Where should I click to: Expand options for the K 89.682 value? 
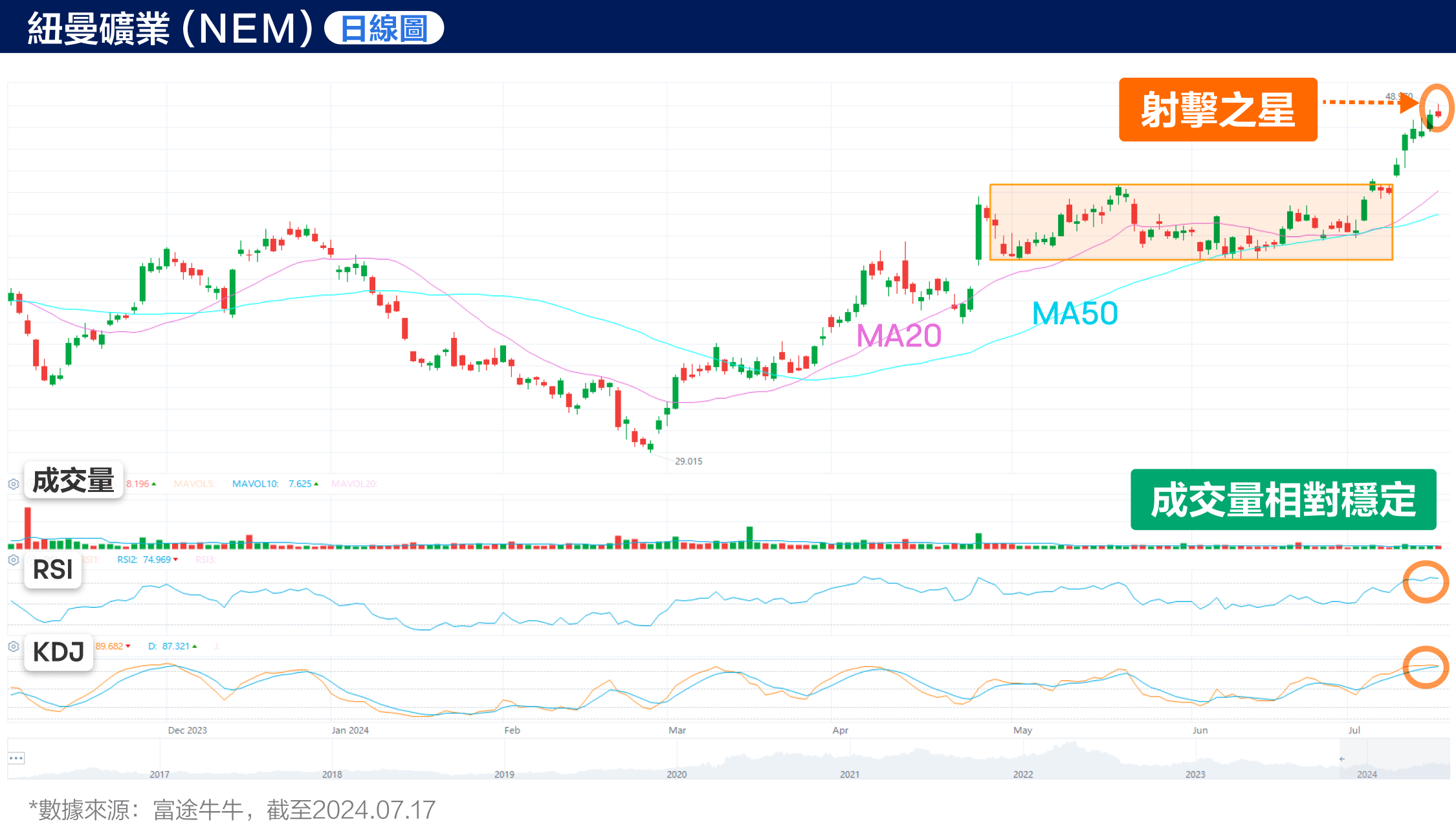(128, 647)
